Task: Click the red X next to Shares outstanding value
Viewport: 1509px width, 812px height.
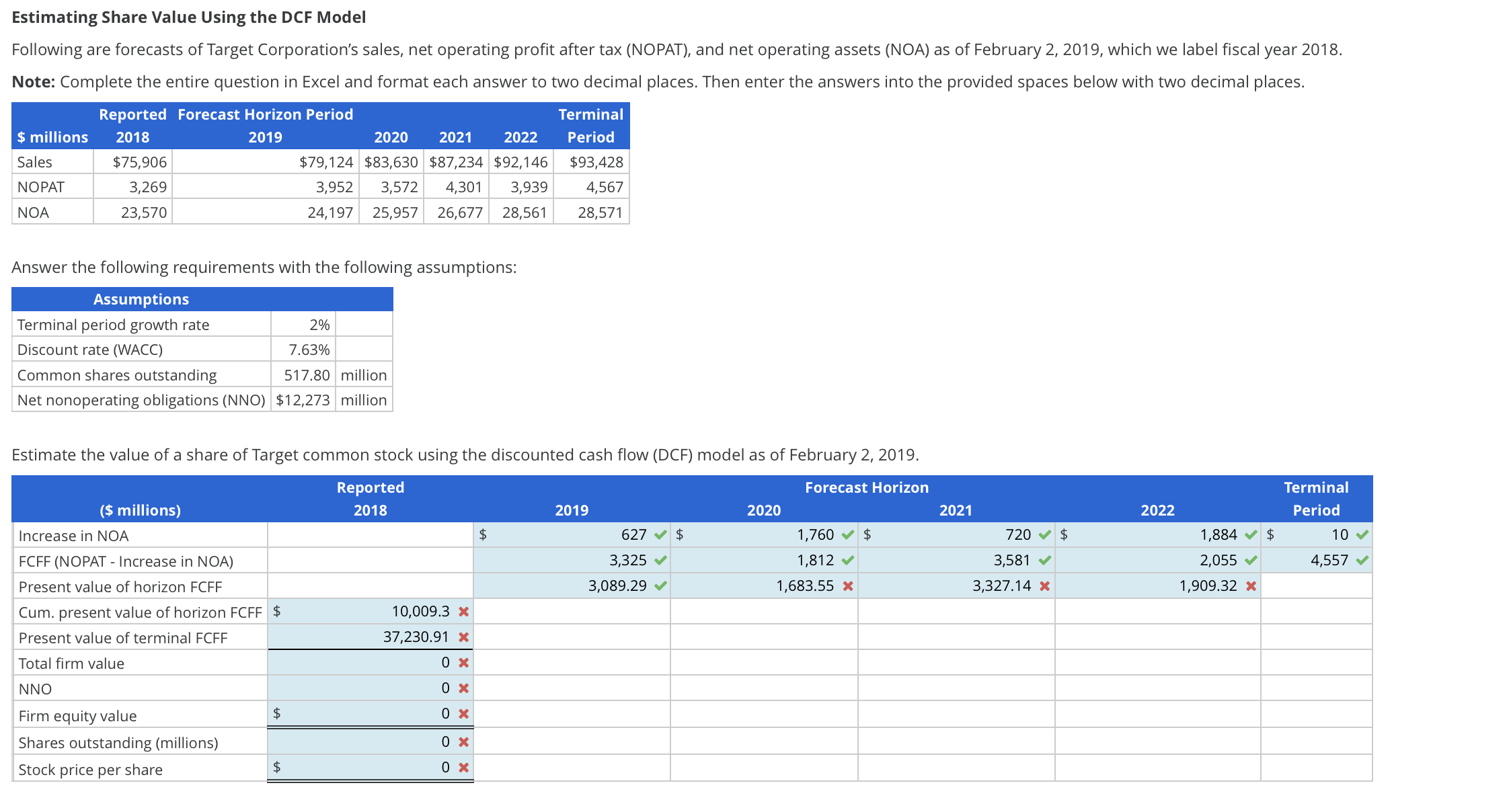Action: pyautogui.click(x=462, y=741)
